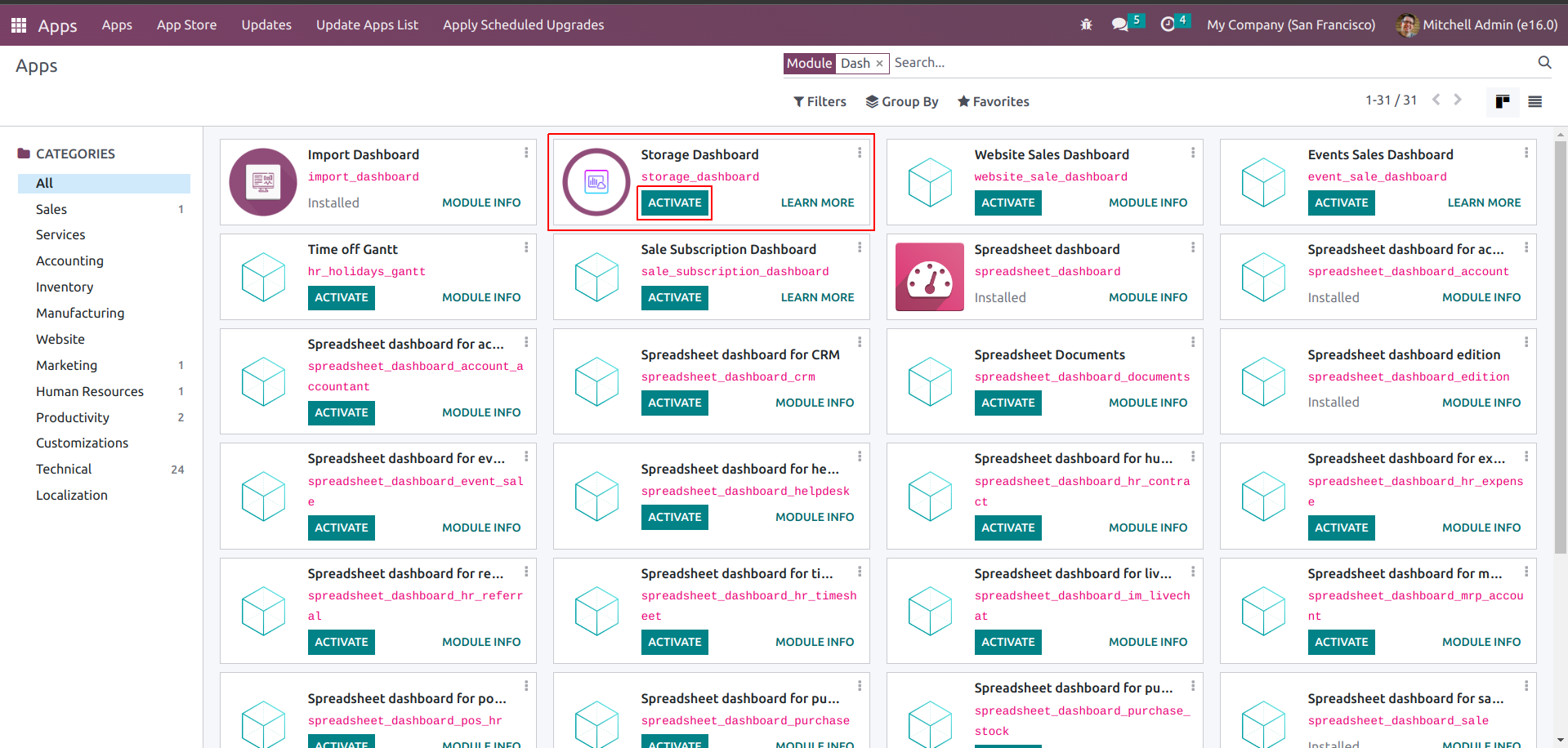Image resolution: width=1568 pixels, height=748 pixels.
Task: Open the Storage Dashboard three-dot menu
Action: 860,153
